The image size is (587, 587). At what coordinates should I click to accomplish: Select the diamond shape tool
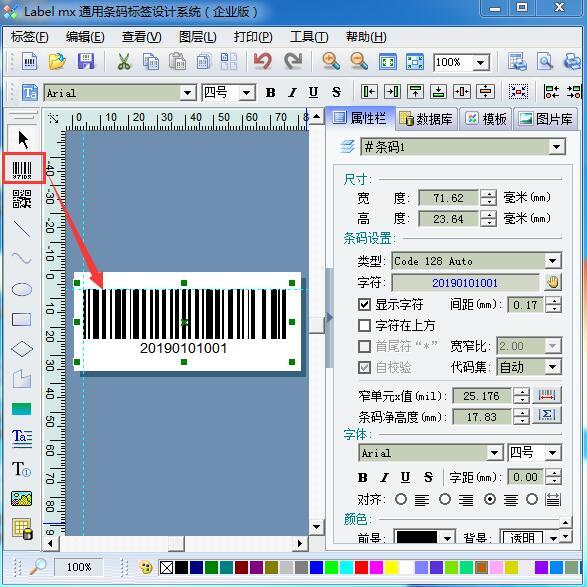pyautogui.click(x=22, y=349)
